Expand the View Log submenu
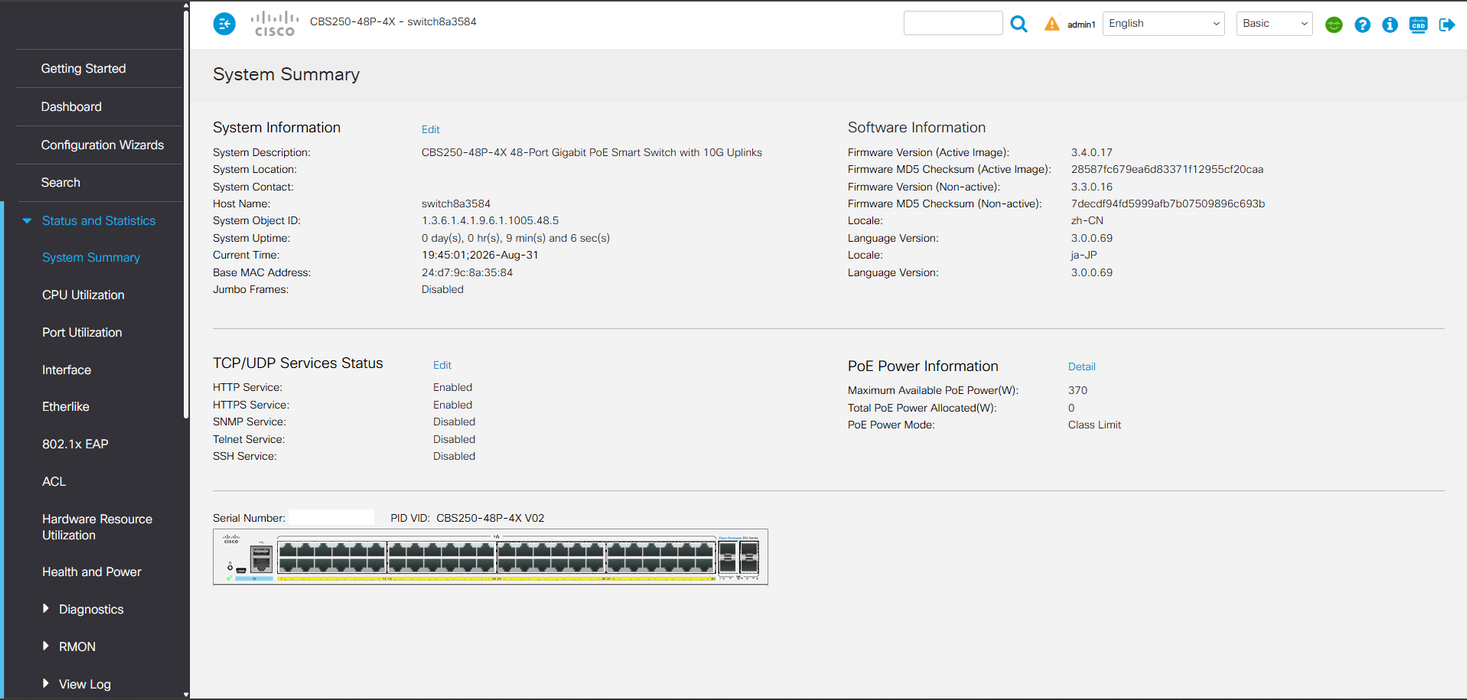 tap(46, 684)
